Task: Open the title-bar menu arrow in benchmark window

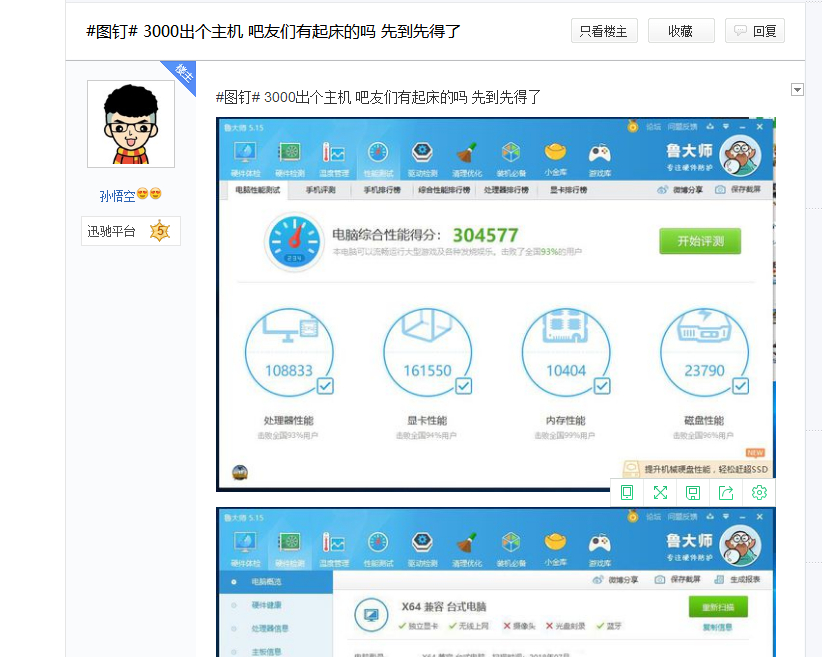Action: 726,127
